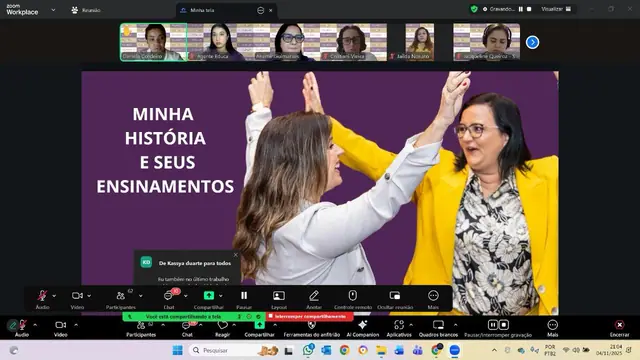This screenshot has height=360, width=640.
Task: Select Cristiani Vieira video thumbnail
Action: (x=353, y=42)
